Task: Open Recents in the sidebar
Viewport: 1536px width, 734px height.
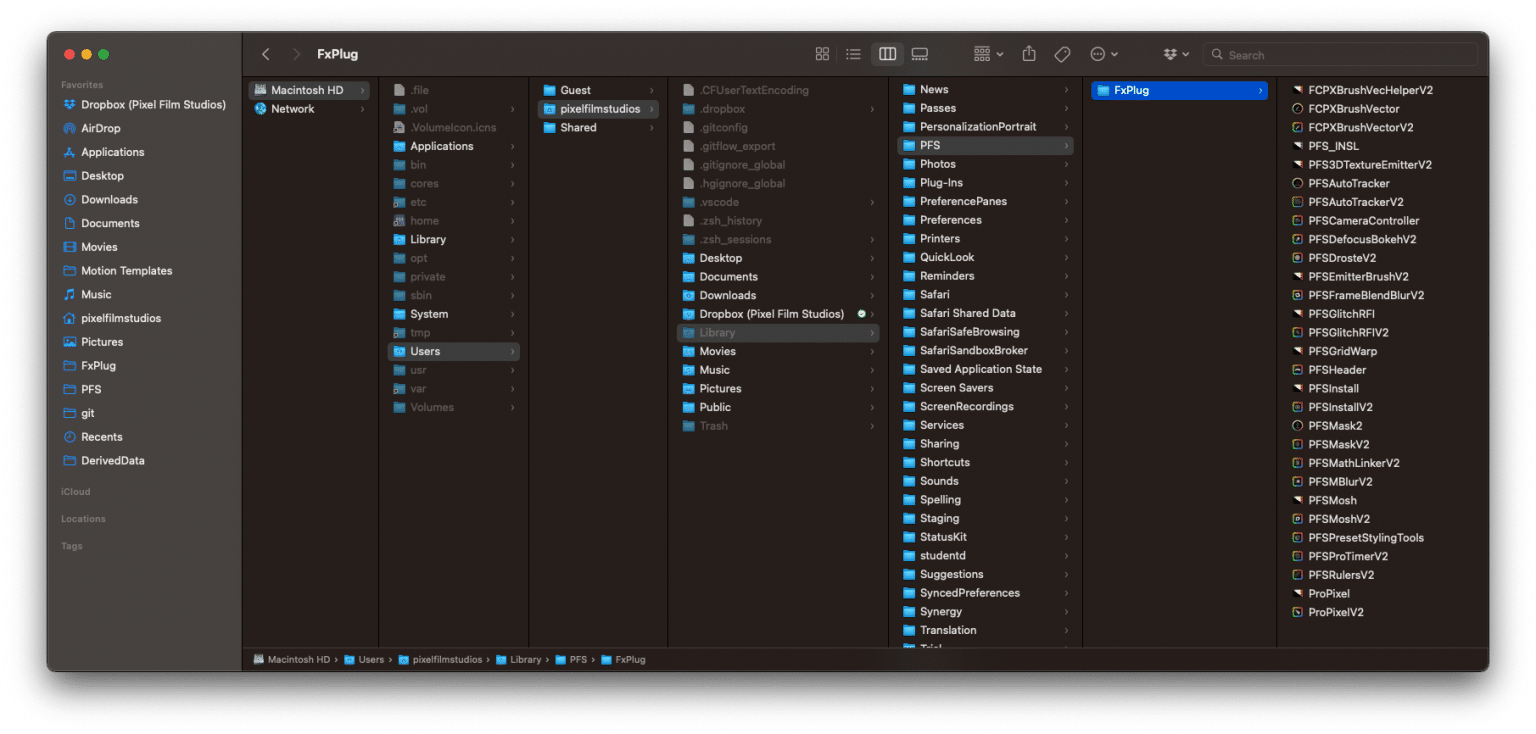Action: pyautogui.click(x=93, y=437)
